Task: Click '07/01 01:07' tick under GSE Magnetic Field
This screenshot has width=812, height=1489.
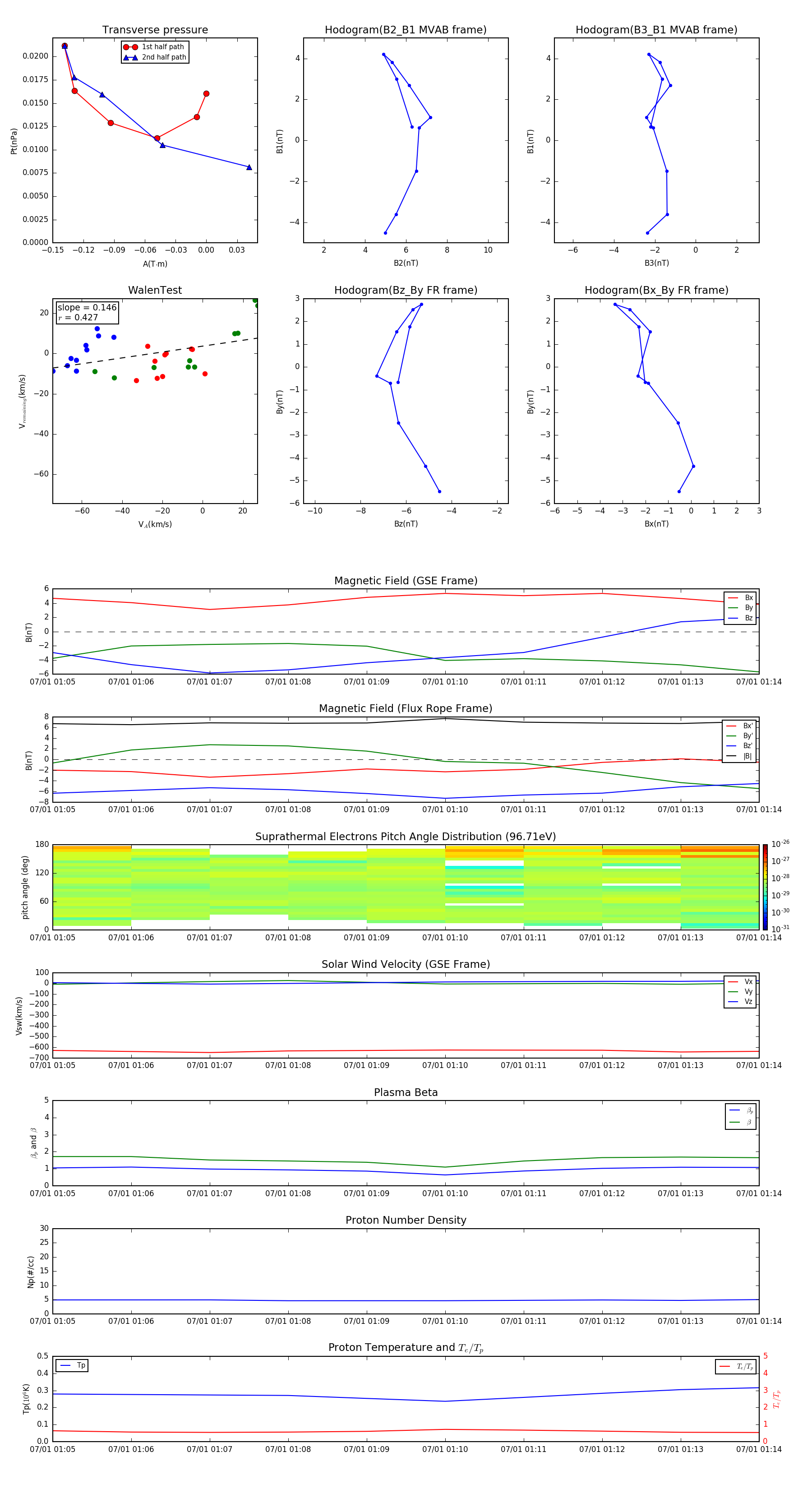Action: coord(209,681)
